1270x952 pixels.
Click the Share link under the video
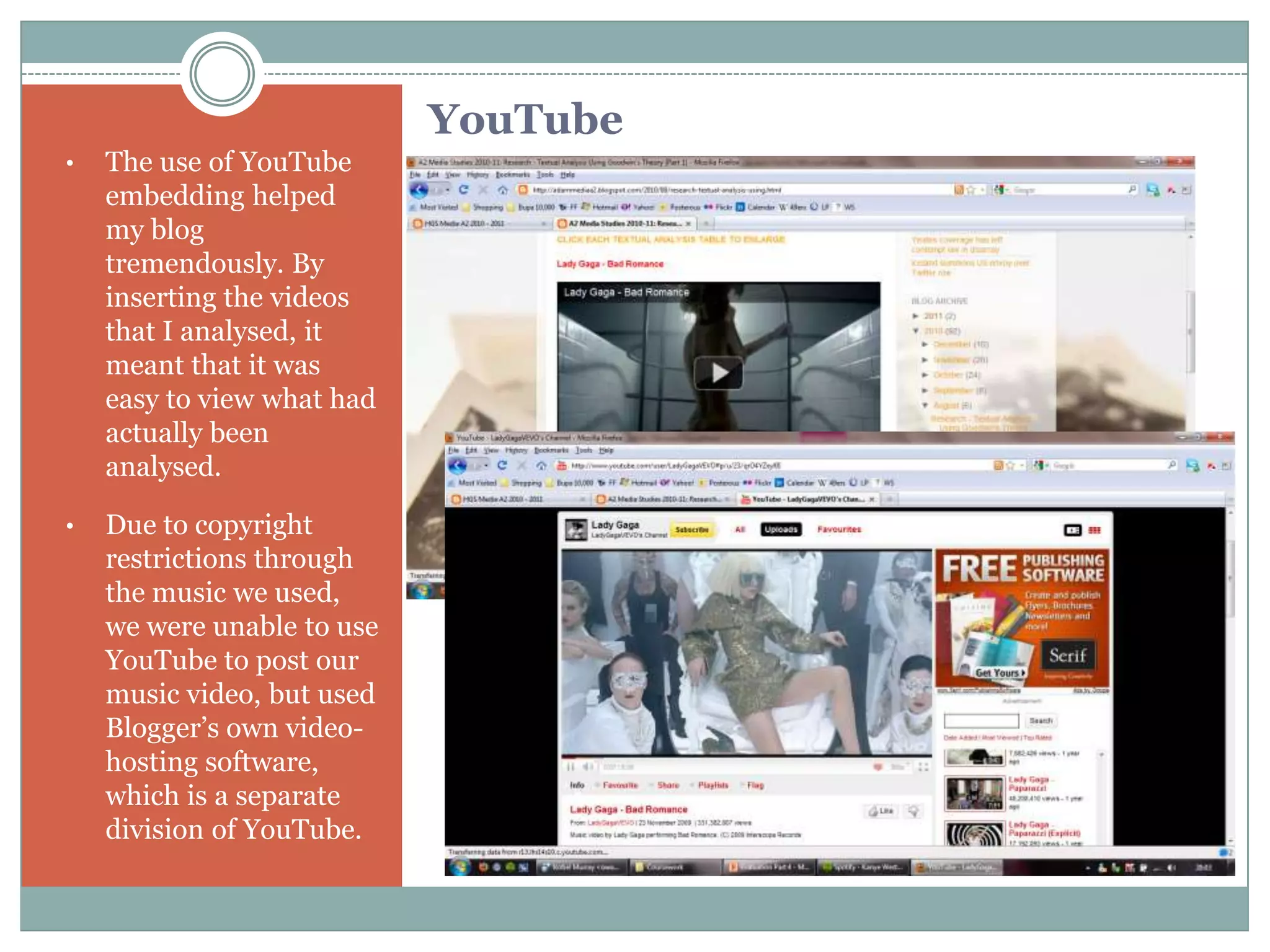pyautogui.click(x=668, y=785)
